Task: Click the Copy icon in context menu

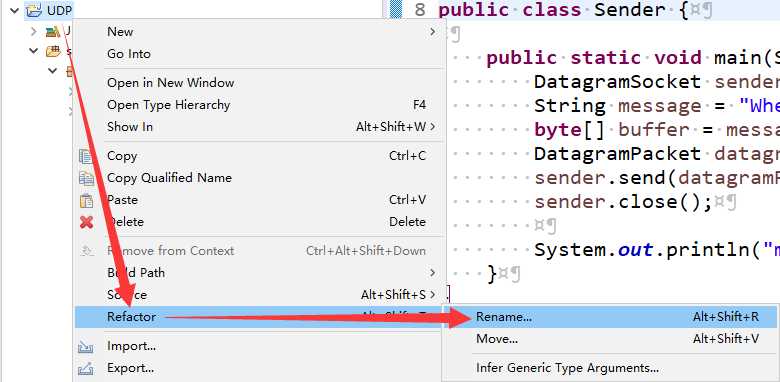Action: pyautogui.click(x=86, y=156)
